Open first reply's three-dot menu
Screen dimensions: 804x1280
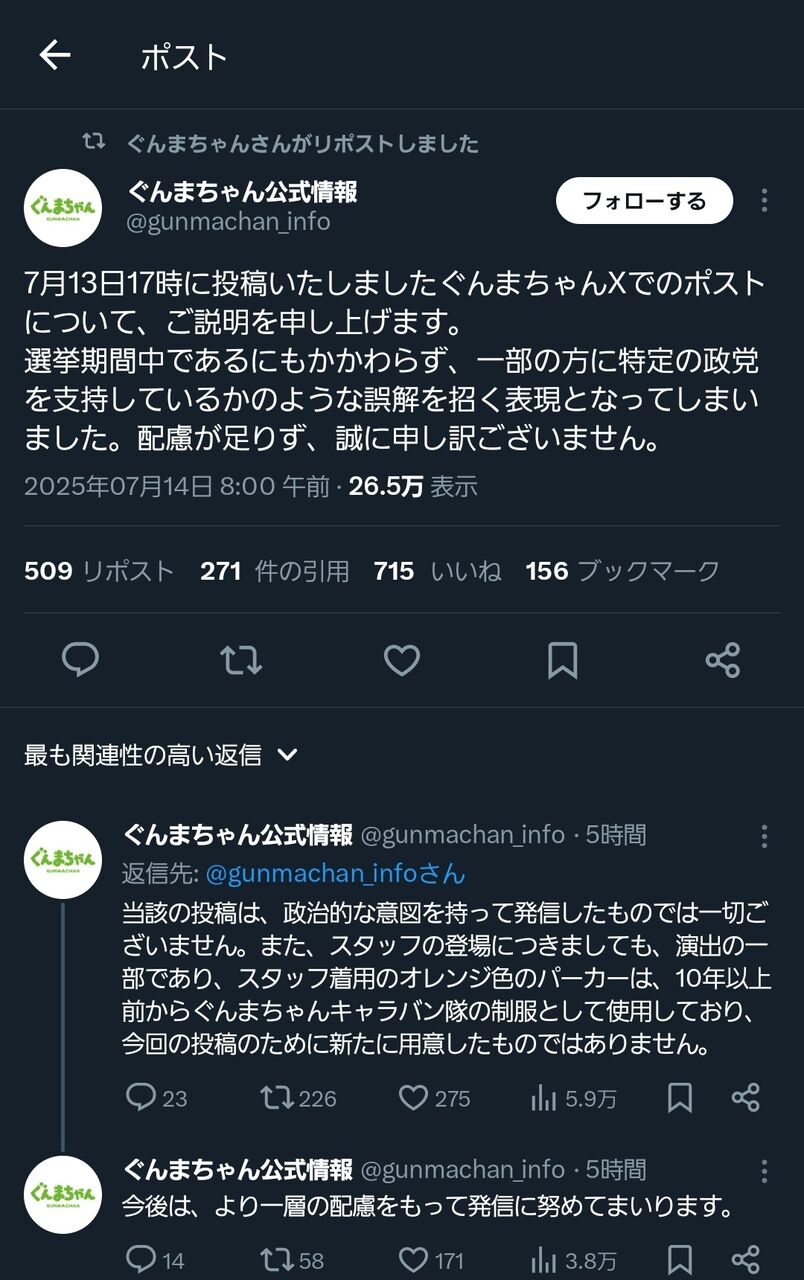coord(764,836)
